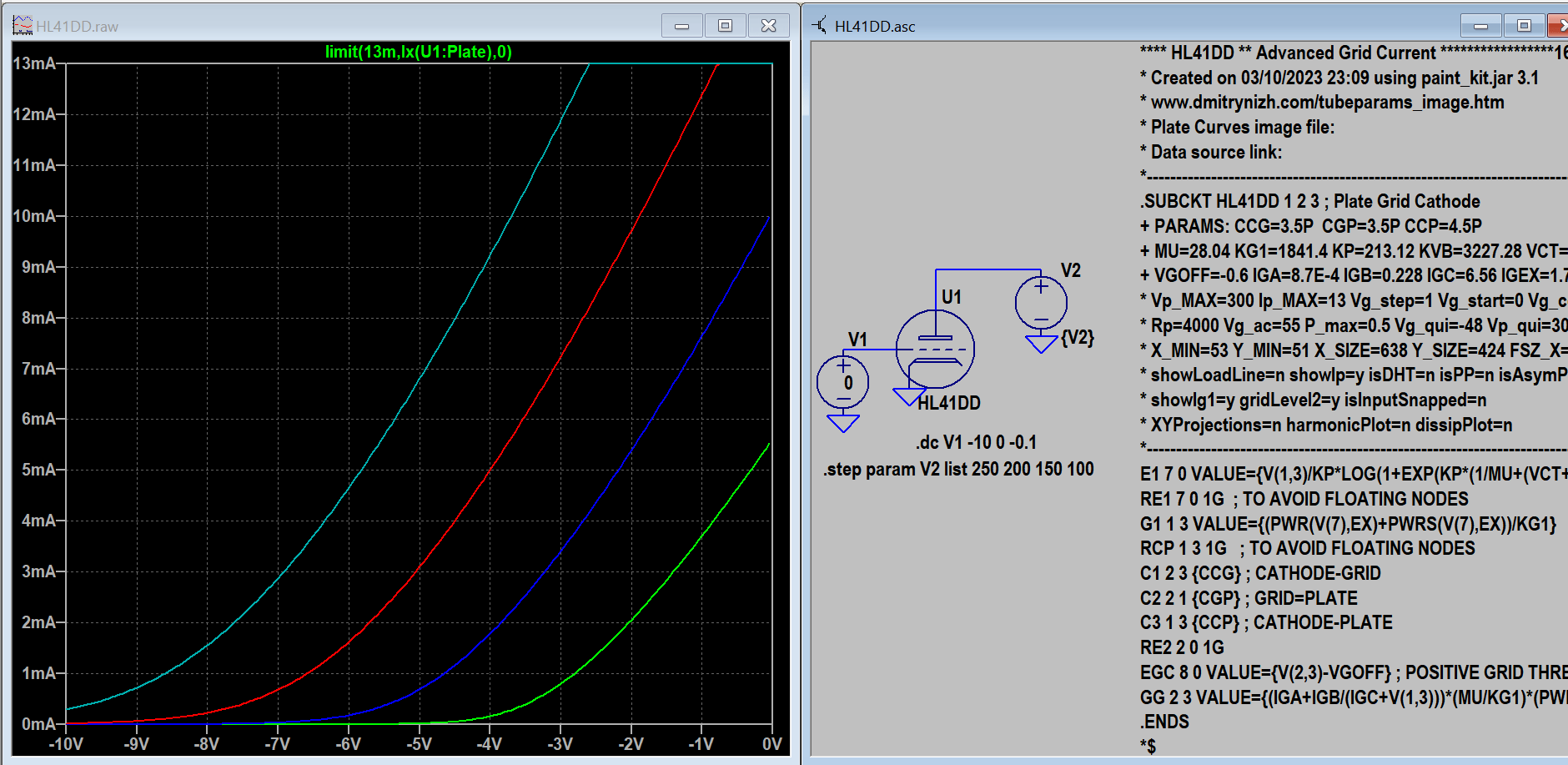Select the .dc V1 -10 0 -0.1 directive
This screenshot has width=1568, height=765.
click(977, 442)
